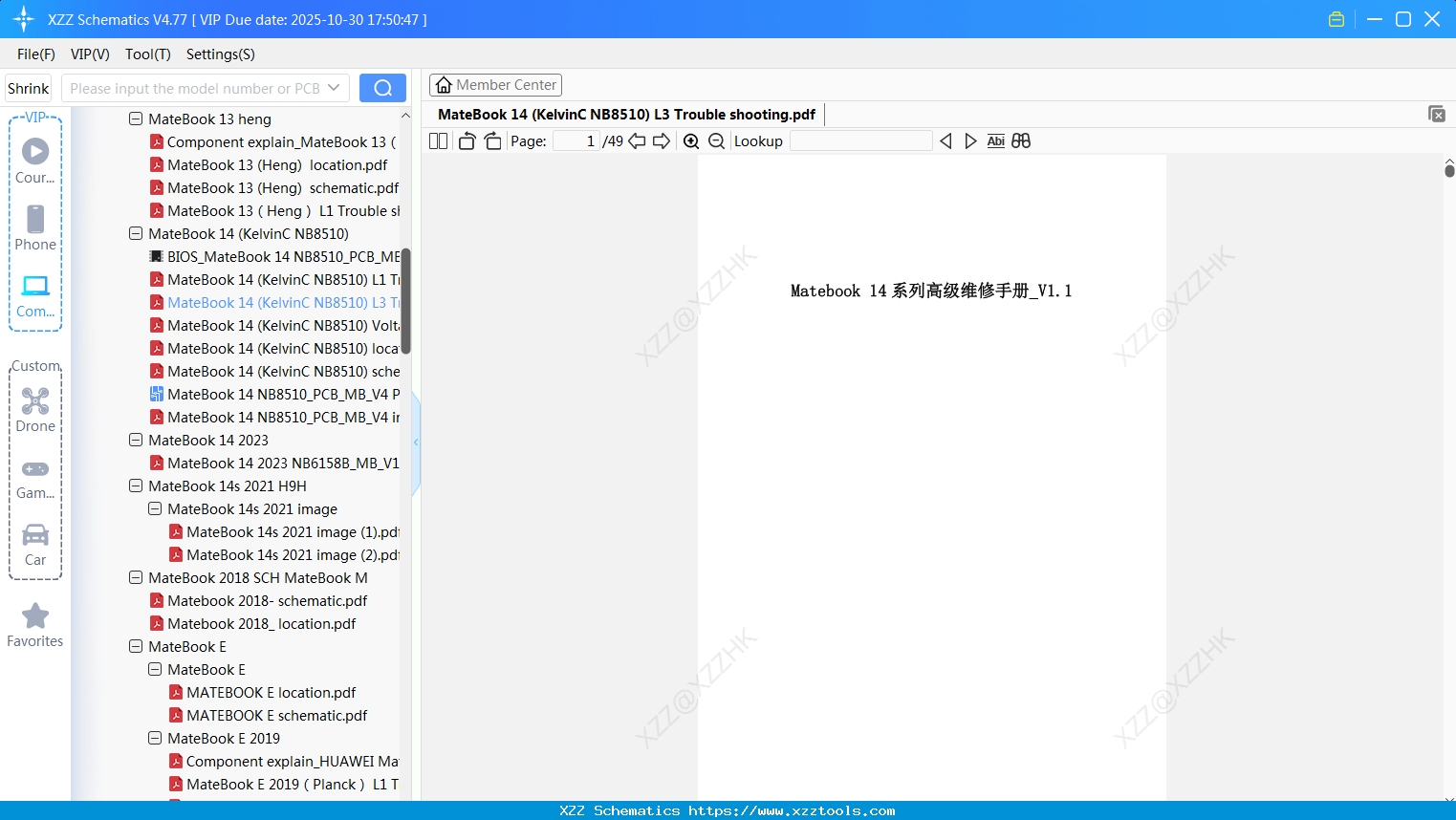This screenshot has height=820, width=1456.
Task: Click the XZZ Schematics app logo
Action: (x=23, y=19)
